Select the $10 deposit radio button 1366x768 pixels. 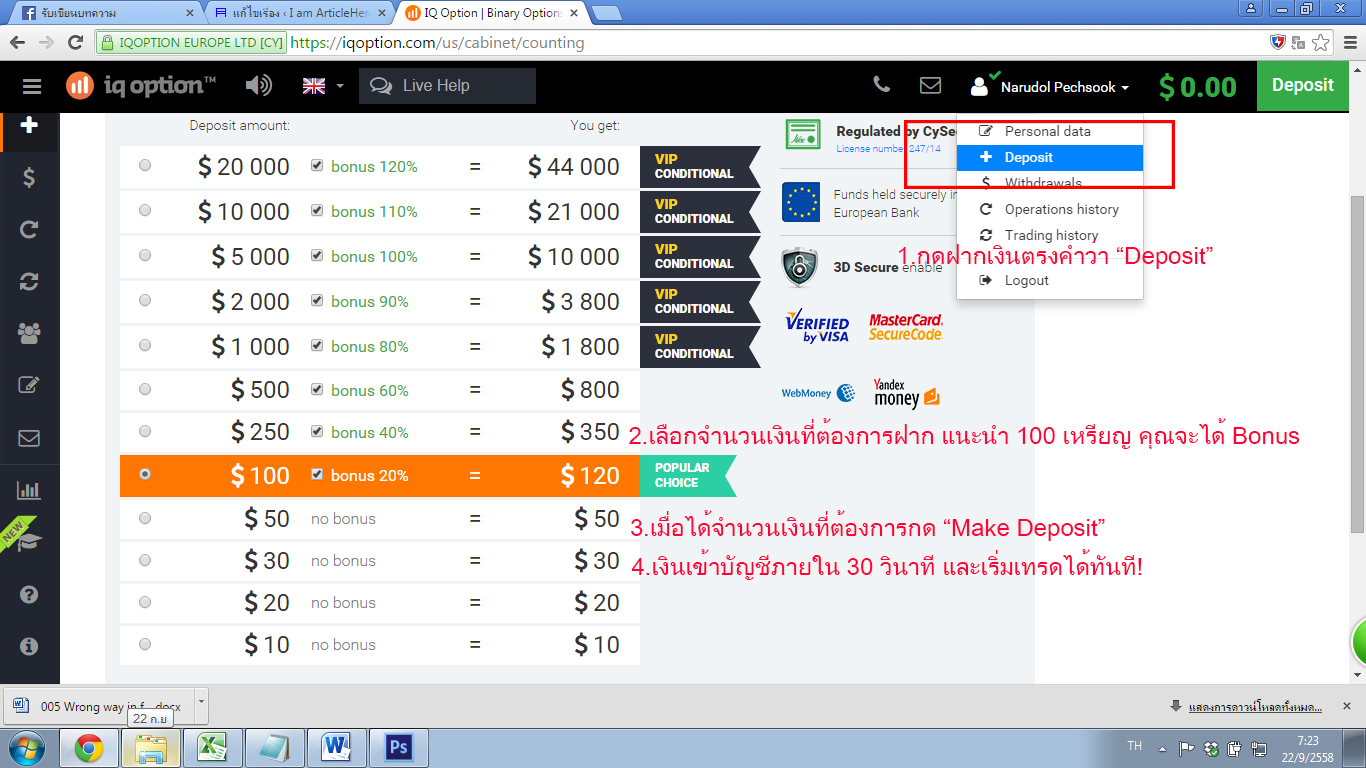click(146, 644)
